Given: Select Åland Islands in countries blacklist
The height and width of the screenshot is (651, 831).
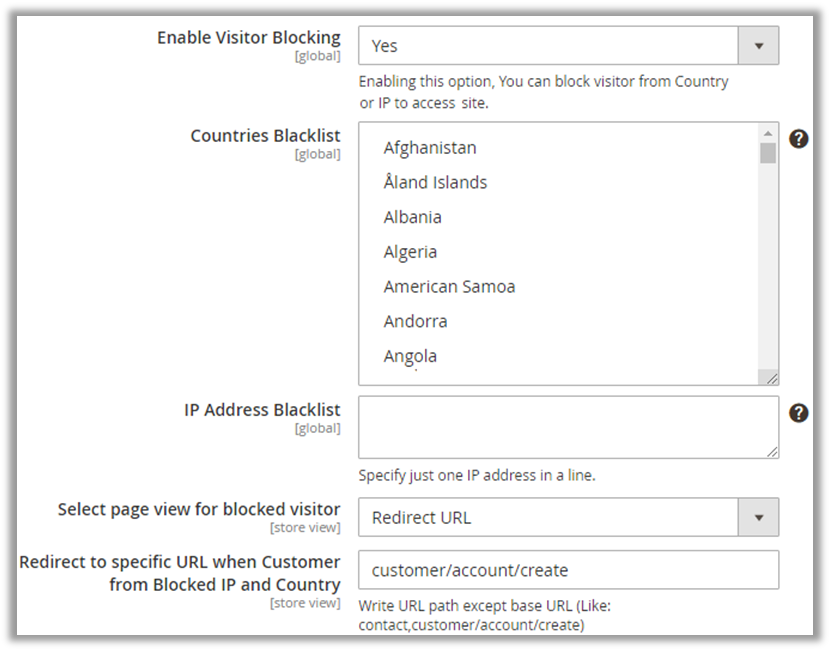Looking at the screenshot, I should [435, 183].
